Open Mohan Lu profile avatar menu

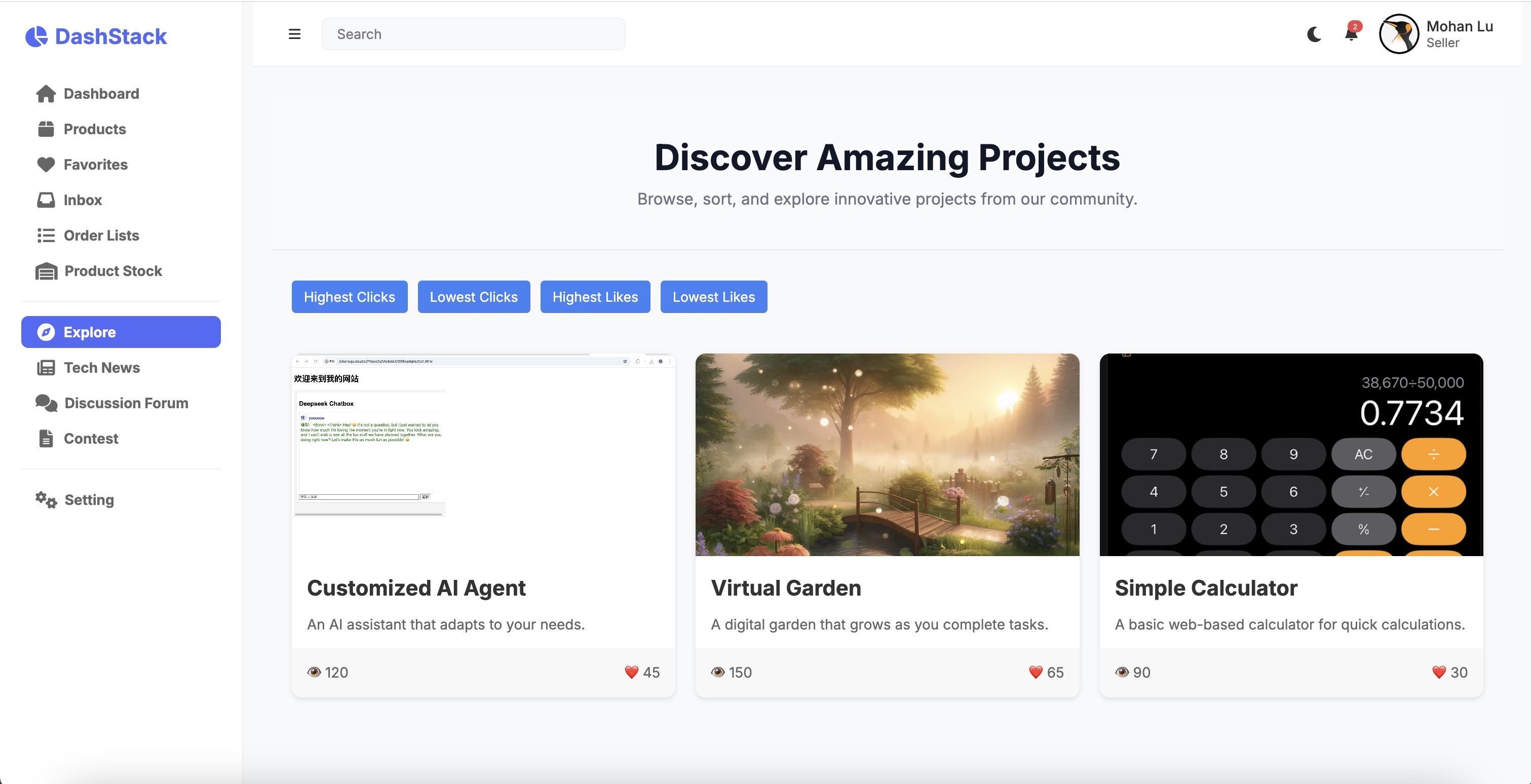(1399, 34)
